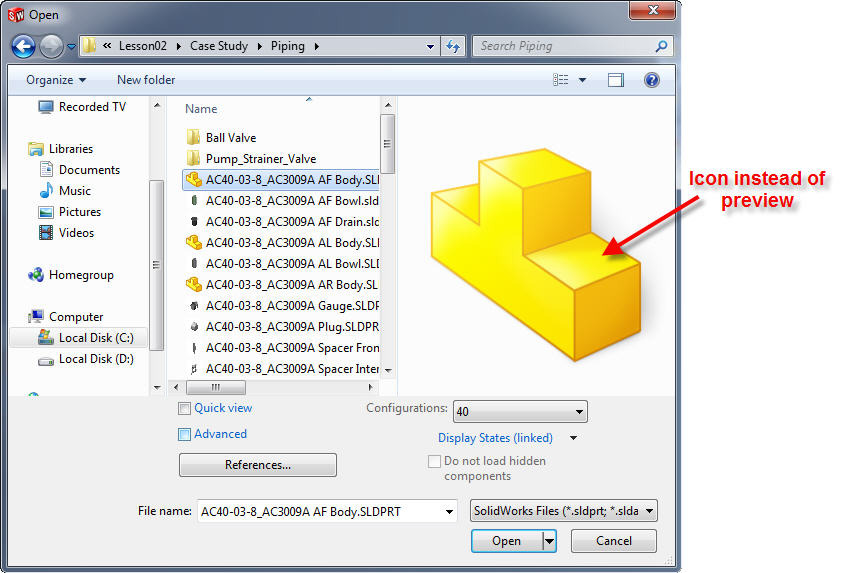Select Computer in the navigation pane
The height and width of the screenshot is (573, 859).
point(76,317)
